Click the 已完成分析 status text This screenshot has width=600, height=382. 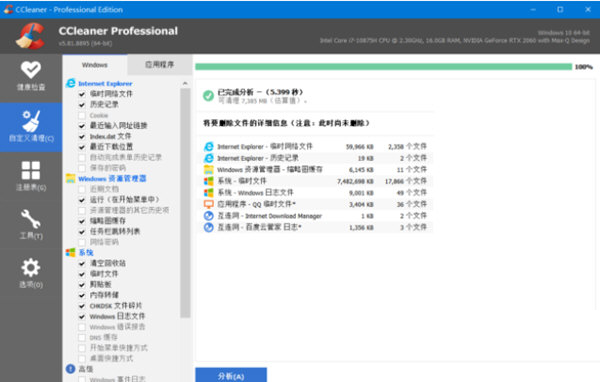(260, 92)
